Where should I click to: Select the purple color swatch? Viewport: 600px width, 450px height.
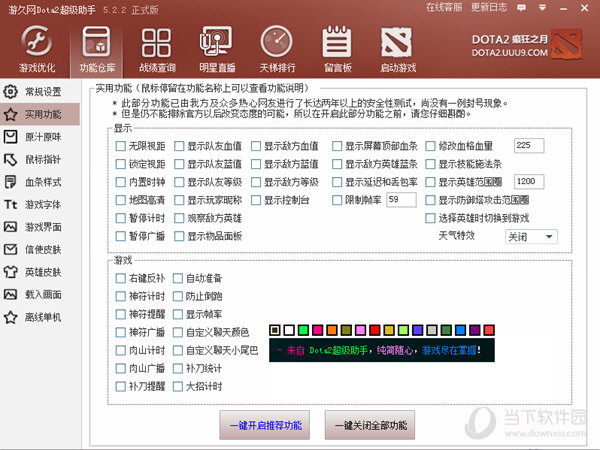point(474,330)
